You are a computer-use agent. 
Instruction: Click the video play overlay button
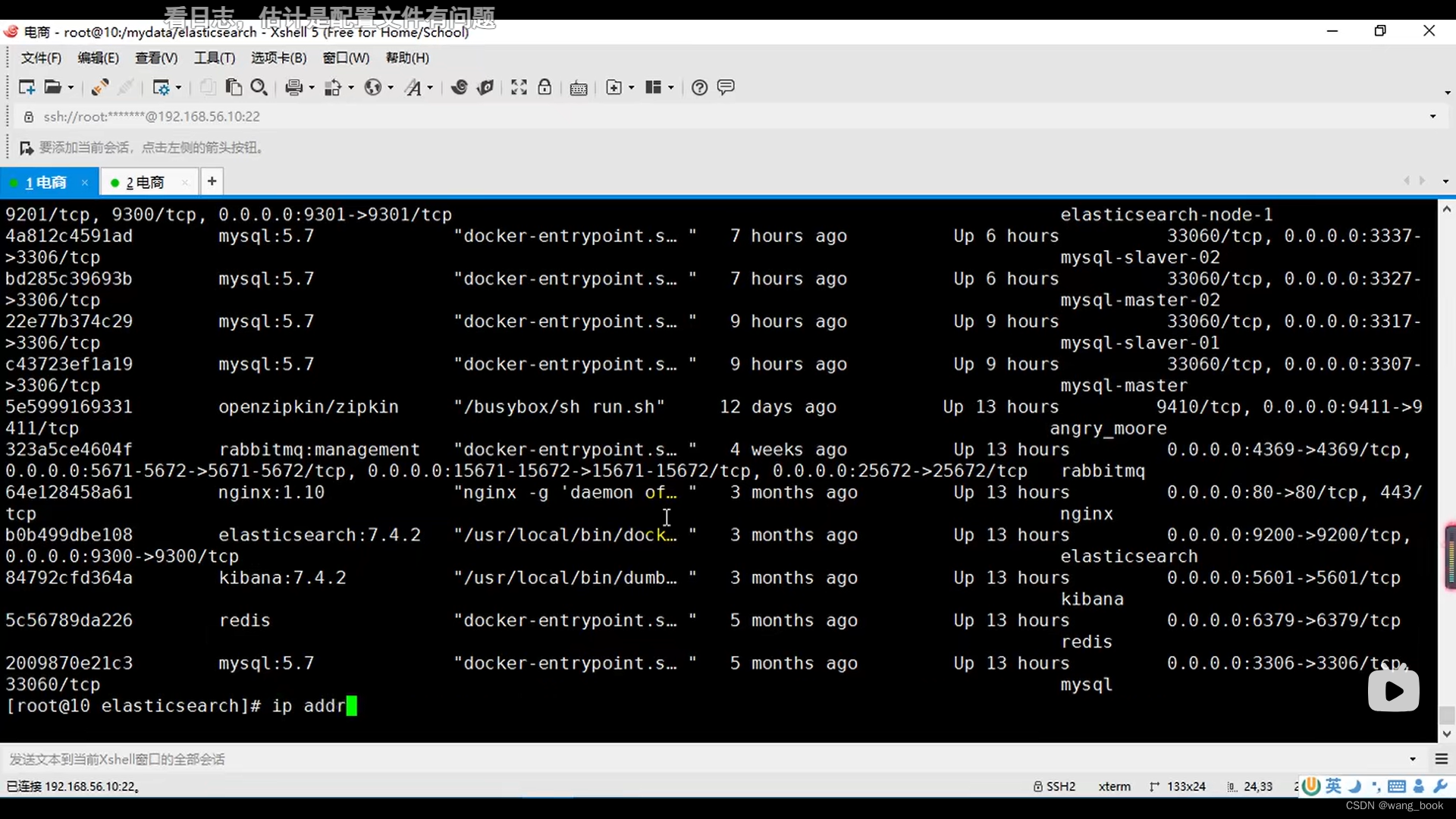(x=1394, y=691)
